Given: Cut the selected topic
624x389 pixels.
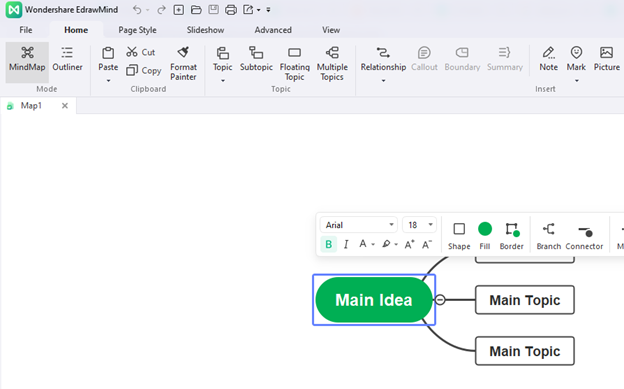Looking at the screenshot, I should pos(141,52).
